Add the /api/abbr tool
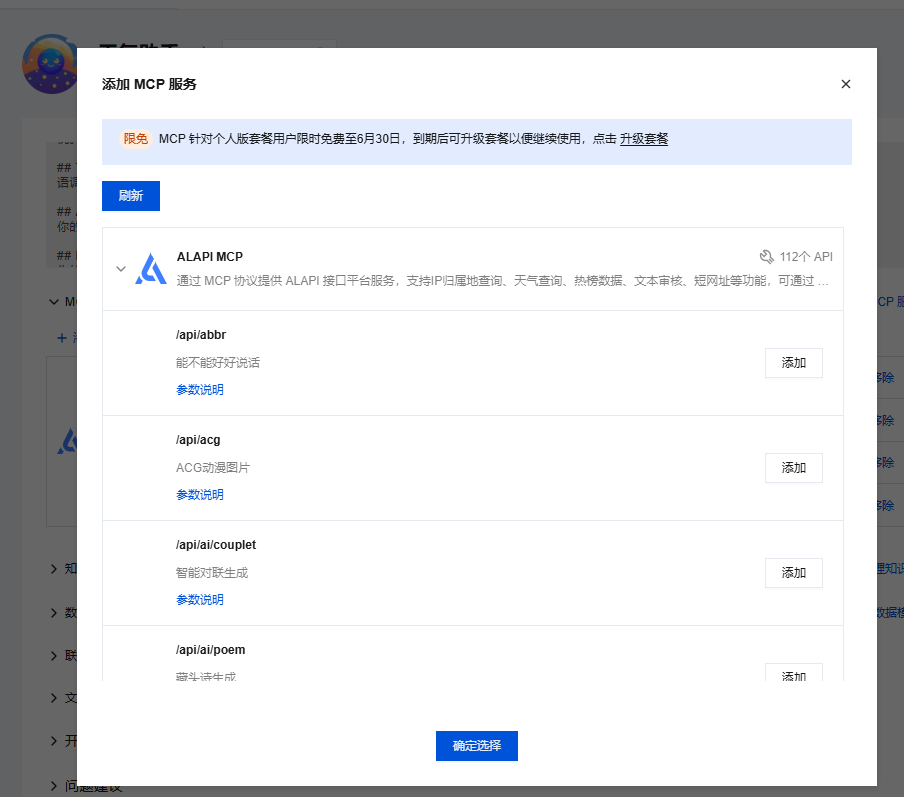Image resolution: width=904 pixels, height=797 pixels. click(x=793, y=363)
